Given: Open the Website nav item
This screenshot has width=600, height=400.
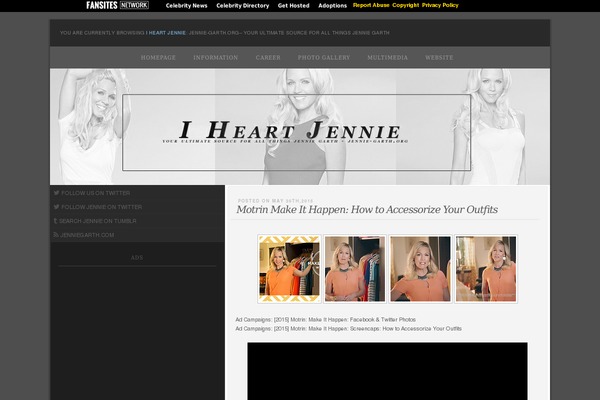Looking at the screenshot, I should (x=439, y=57).
